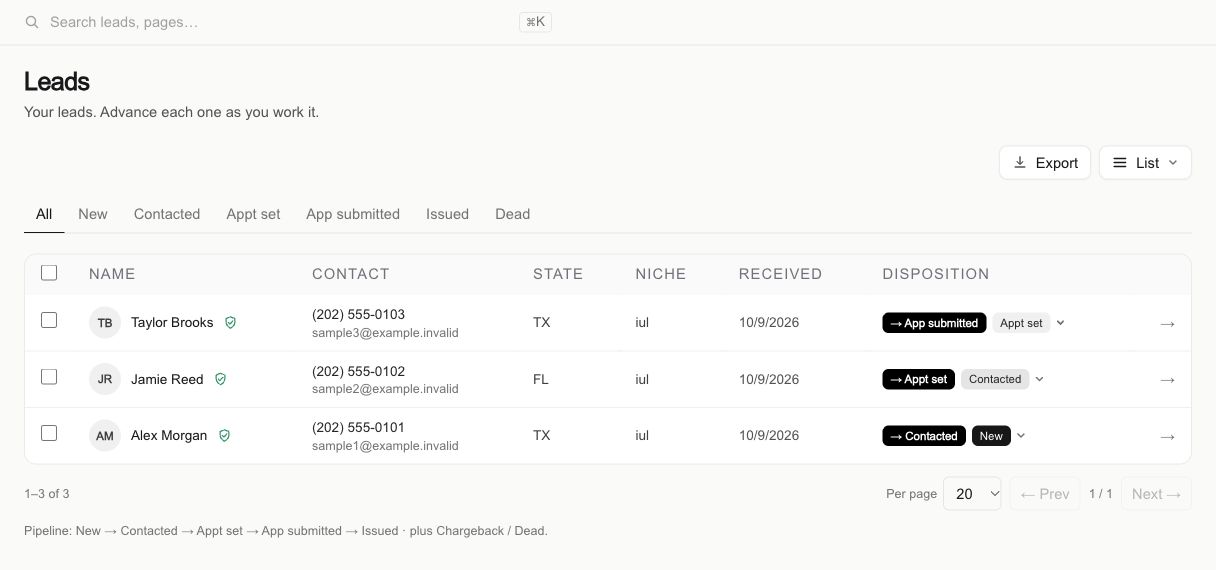
Task: Switch to the Contacted tab
Action: (x=167, y=214)
